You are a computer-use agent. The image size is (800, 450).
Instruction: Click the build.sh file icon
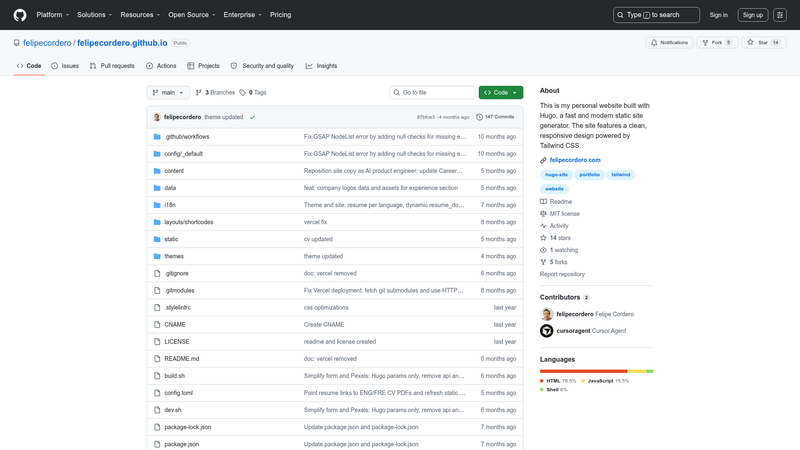pos(157,376)
